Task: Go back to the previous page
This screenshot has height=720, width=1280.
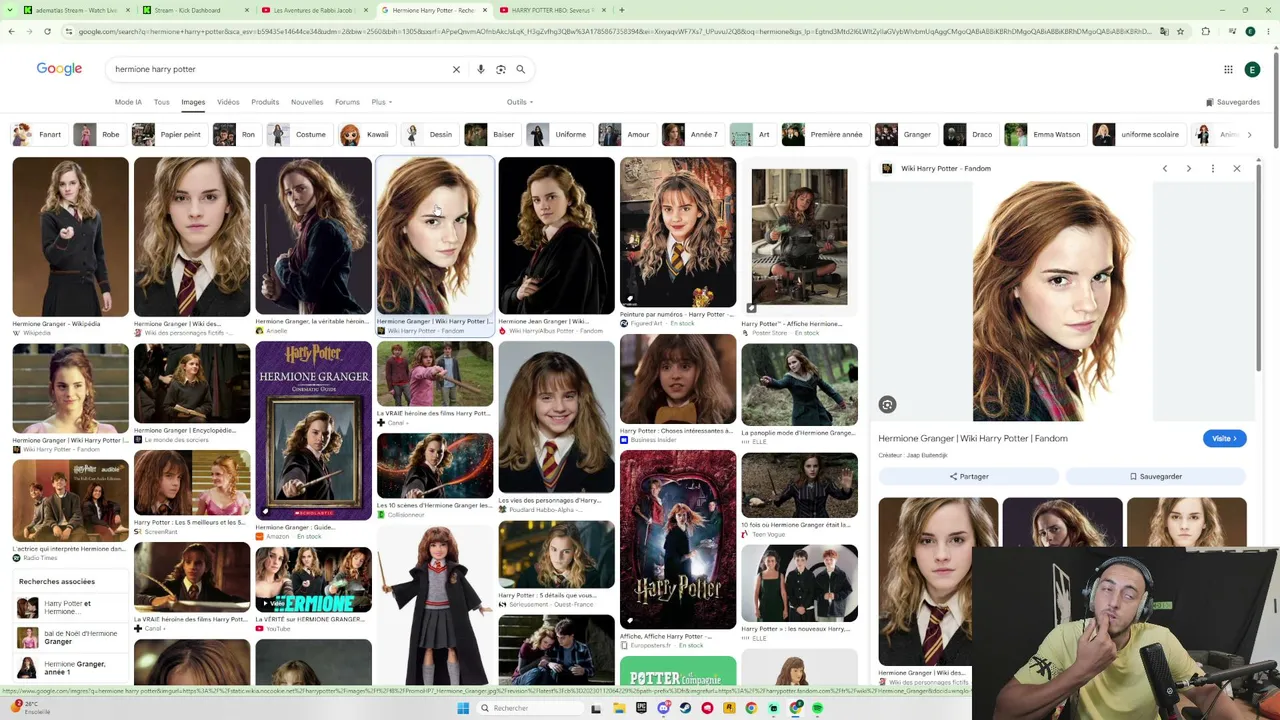Action: click(x=11, y=32)
